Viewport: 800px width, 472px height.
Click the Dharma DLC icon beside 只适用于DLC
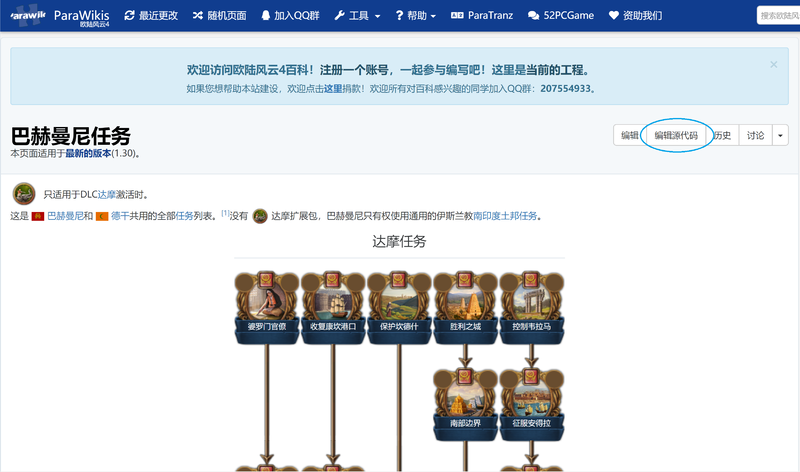(24, 194)
